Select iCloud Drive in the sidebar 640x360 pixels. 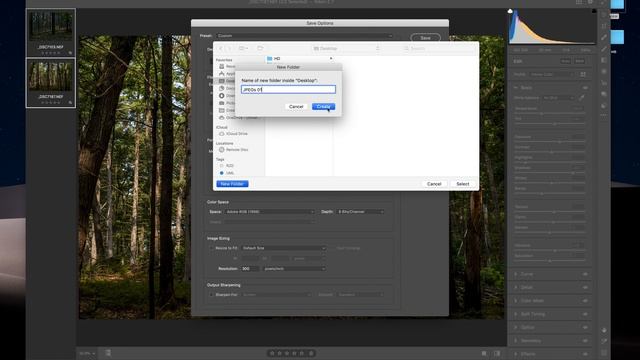[x=233, y=133]
